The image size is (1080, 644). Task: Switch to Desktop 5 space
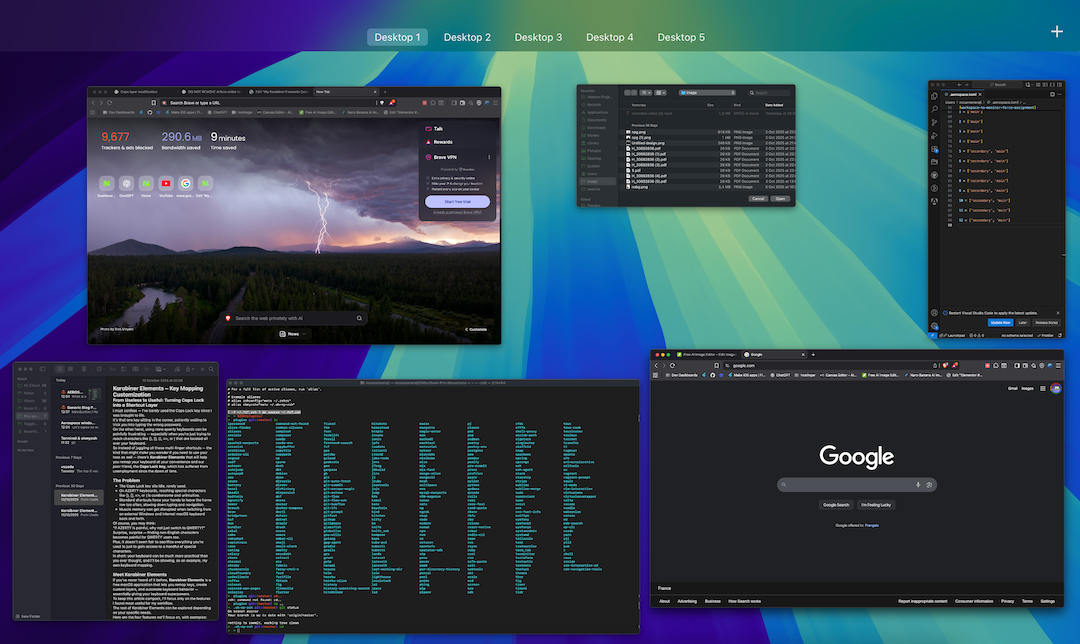(x=681, y=37)
